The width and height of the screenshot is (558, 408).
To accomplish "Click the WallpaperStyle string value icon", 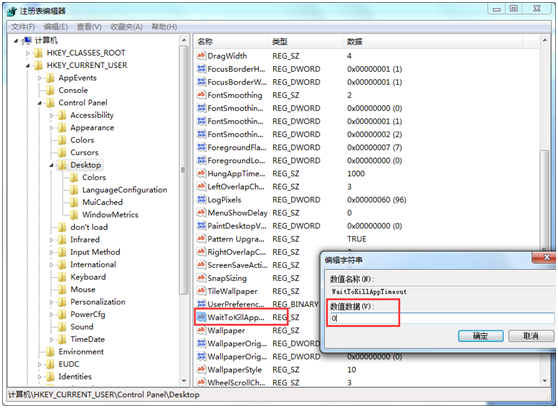I will click(x=201, y=370).
